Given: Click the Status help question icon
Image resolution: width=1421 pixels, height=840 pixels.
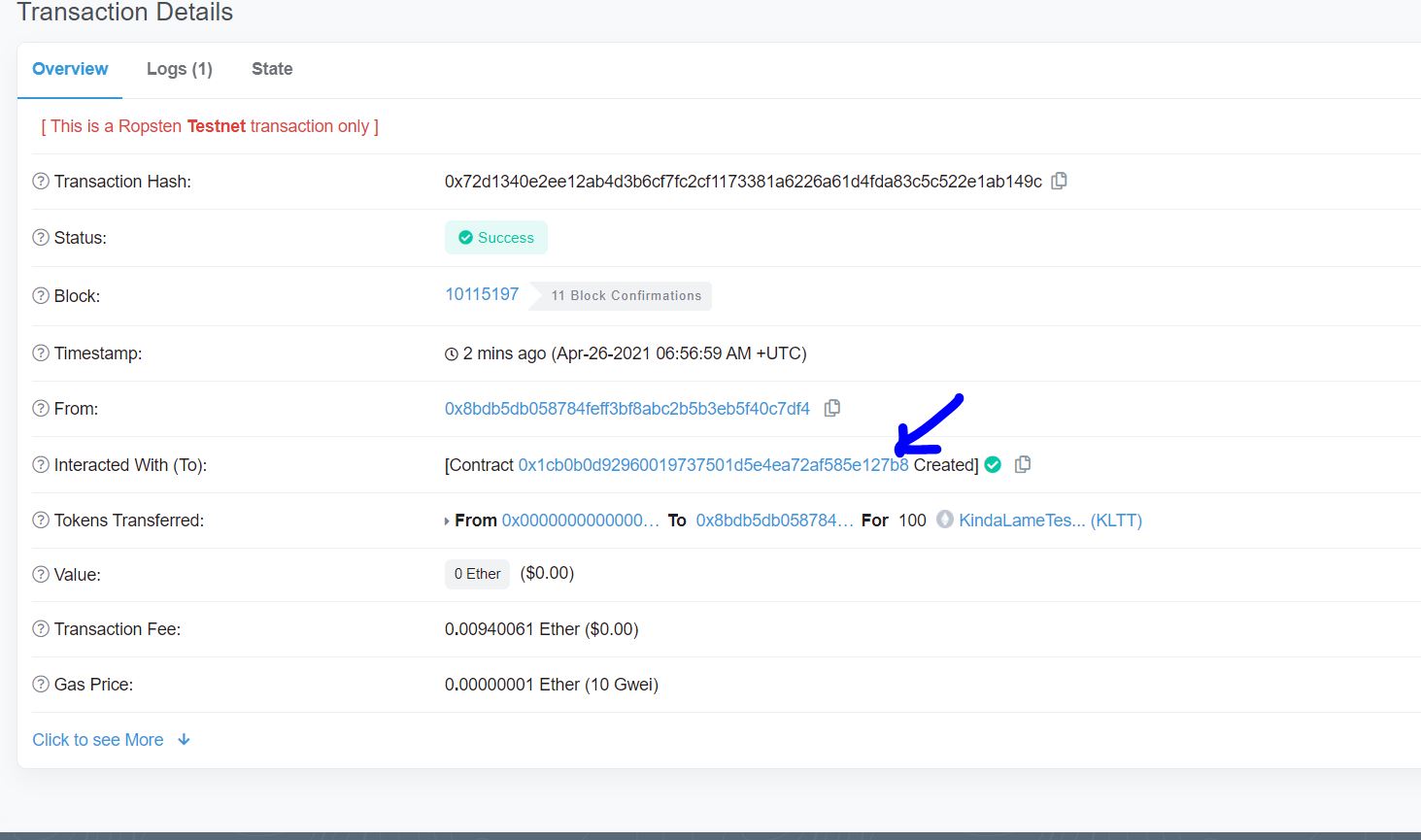Looking at the screenshot, I should pyautogui.click(x=41, y=238).
